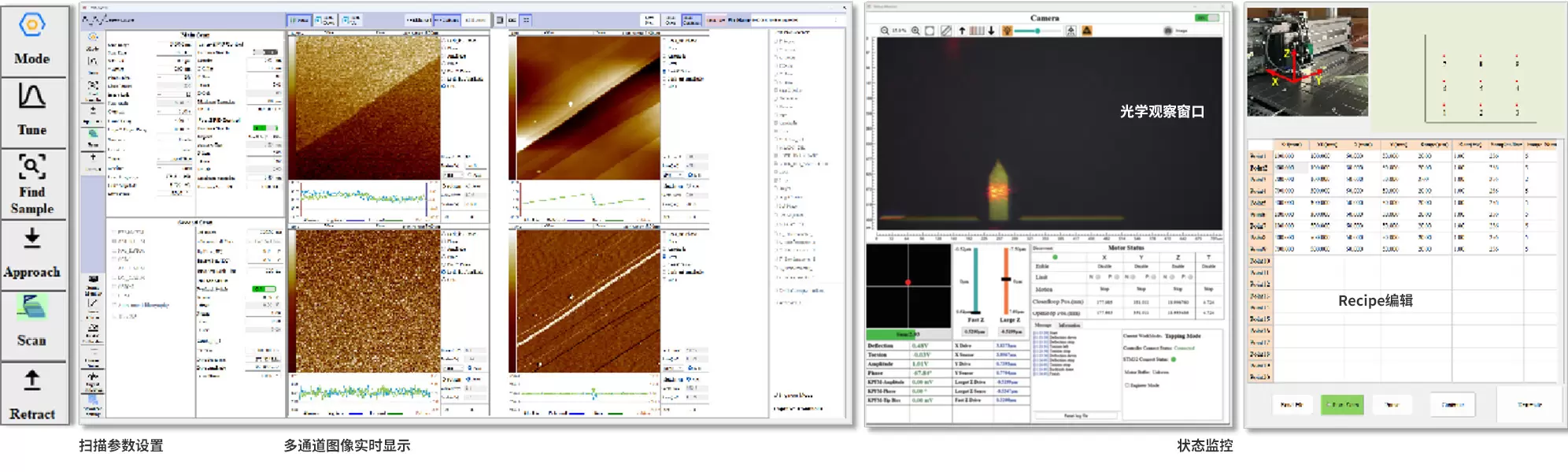Move camera focus down with arrow
Image resolution: width=1568 pixels, height=472 pixels.
coord(991,31)
